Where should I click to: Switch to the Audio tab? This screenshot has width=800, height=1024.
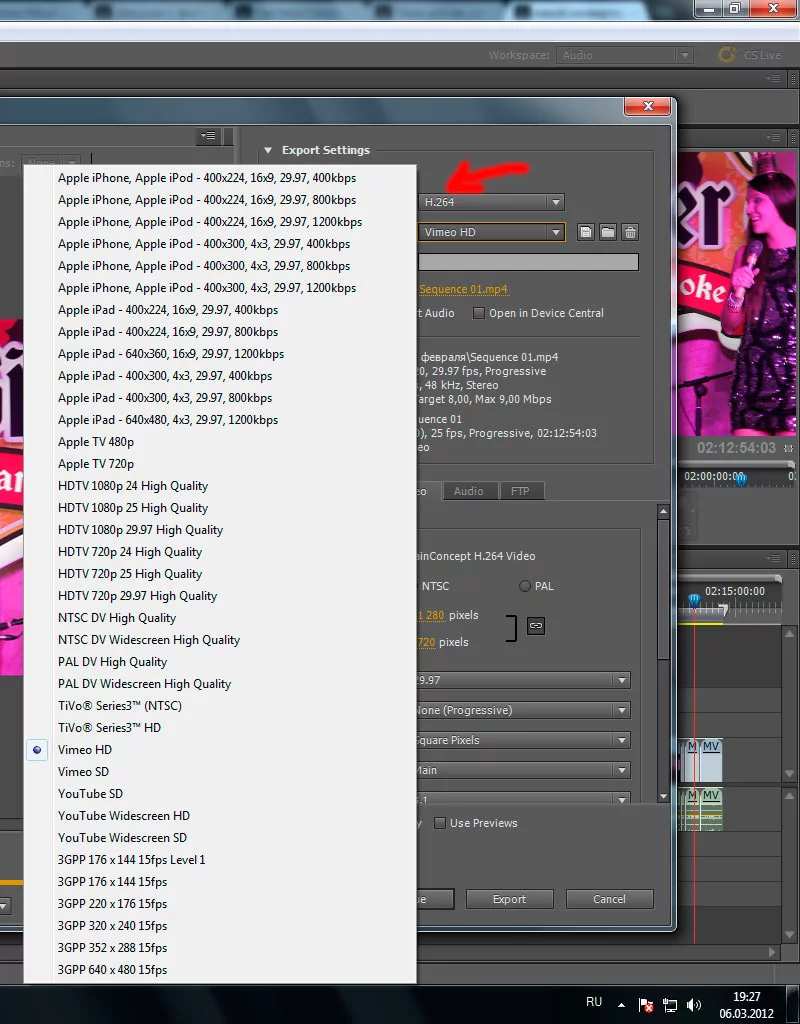(x=469, y=491)
